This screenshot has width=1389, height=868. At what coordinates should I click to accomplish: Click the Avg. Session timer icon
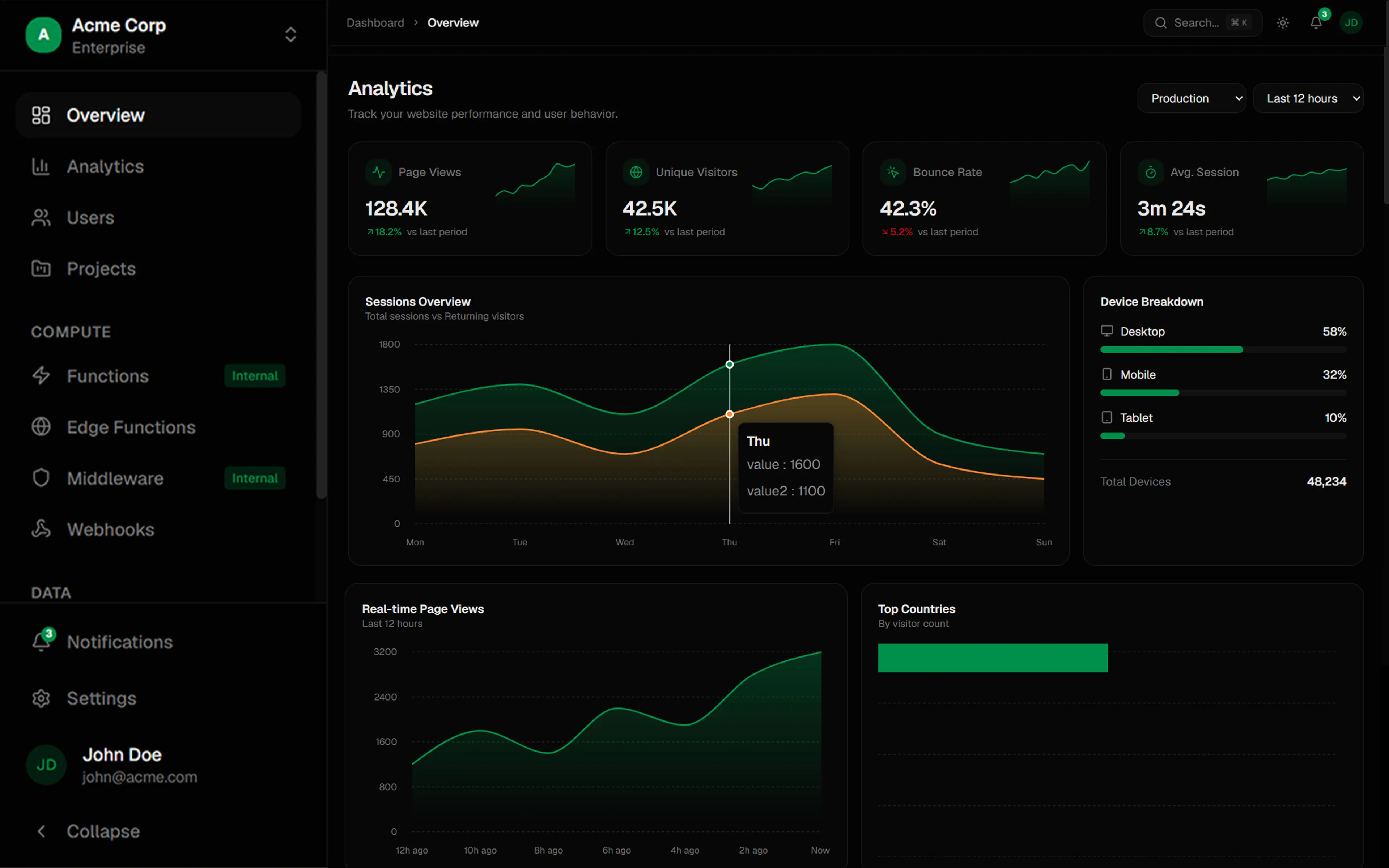click(x=1151, y=172)
